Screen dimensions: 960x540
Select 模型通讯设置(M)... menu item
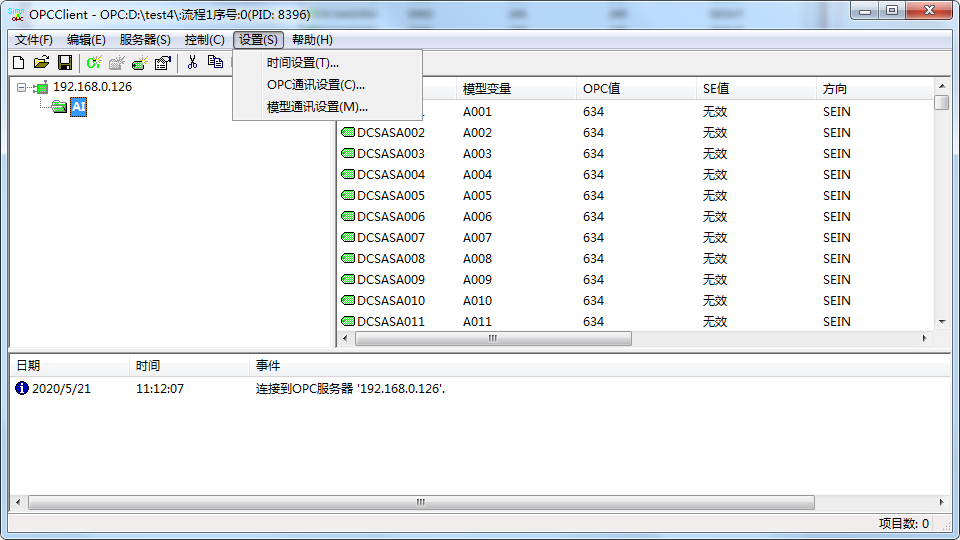pyautogui.click(x=317, y=107)
